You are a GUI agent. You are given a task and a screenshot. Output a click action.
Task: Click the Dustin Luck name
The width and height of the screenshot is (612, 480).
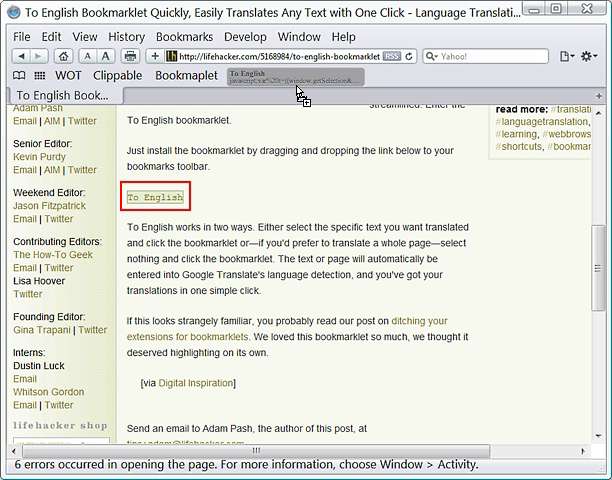pyautogui.click(x=39, y=366)
